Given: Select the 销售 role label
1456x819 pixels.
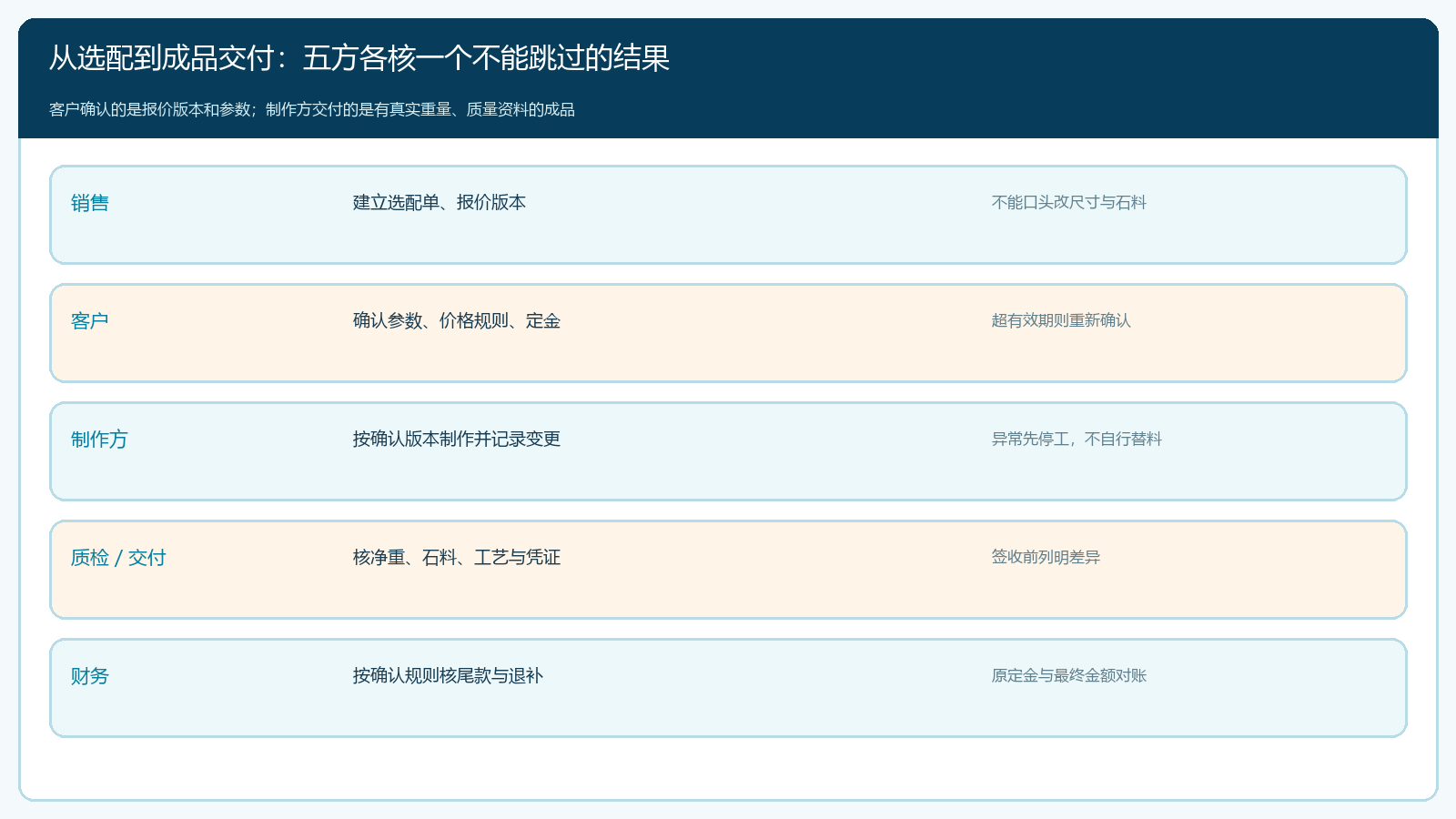Looking at the screenshot, I should [x=90, y=203].
